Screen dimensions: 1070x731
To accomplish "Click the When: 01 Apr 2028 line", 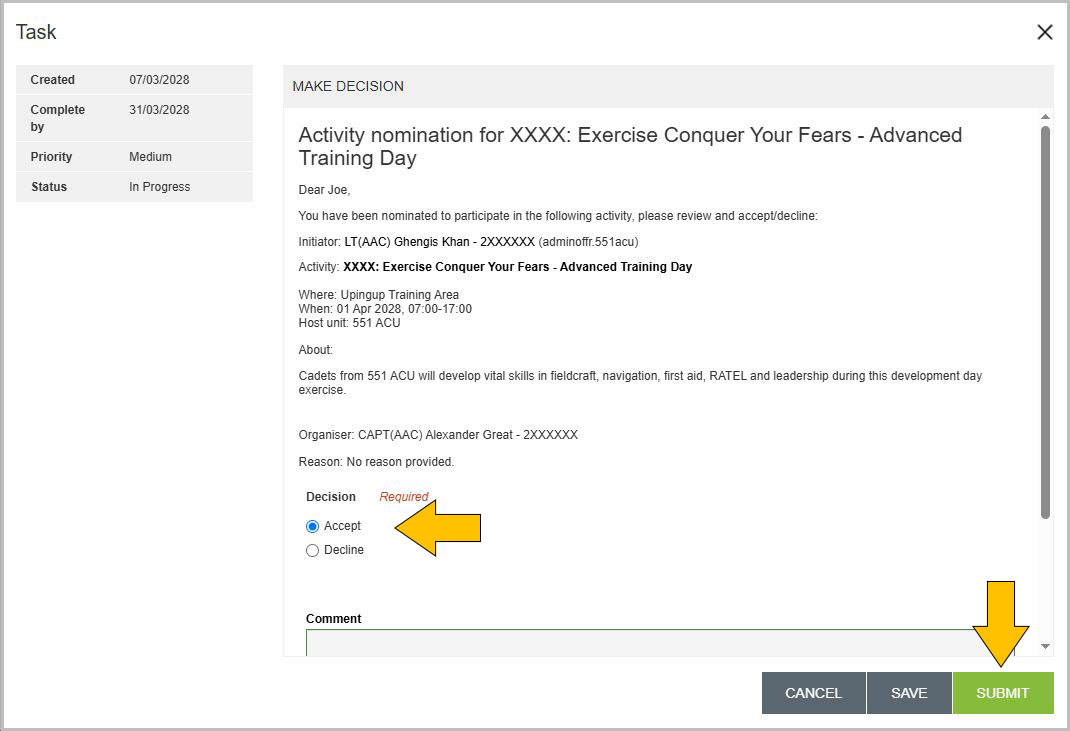I will [385, 309].
